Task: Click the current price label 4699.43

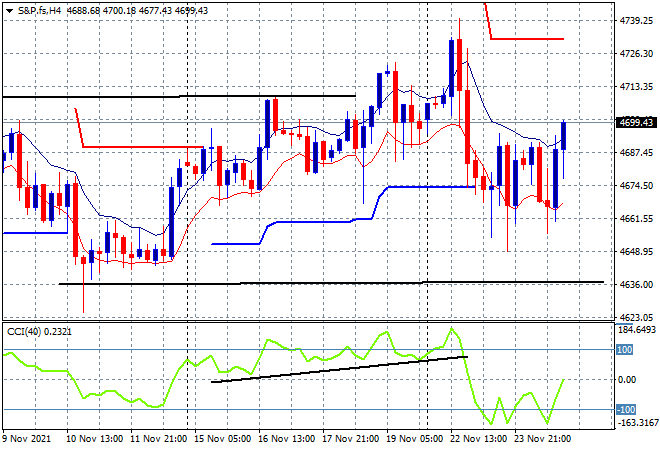Action: pyautogui.click(x=636, y=122)
